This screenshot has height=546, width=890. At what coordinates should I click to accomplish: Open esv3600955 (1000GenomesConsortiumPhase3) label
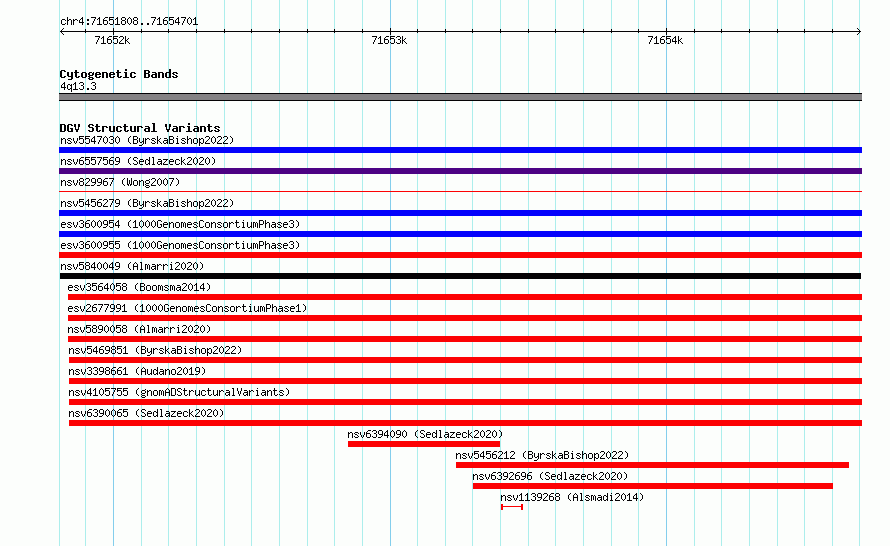pyautogui.click(x=180, y=245)
